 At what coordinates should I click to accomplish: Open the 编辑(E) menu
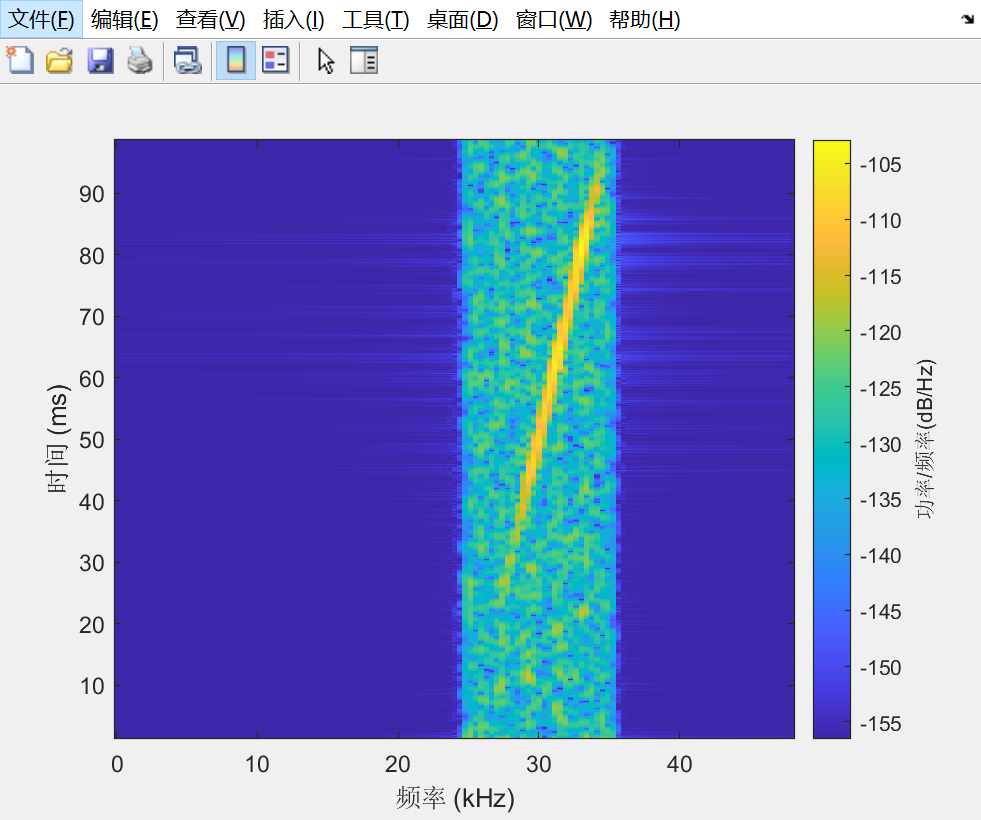pyautogui.click(x=125, y=19)
